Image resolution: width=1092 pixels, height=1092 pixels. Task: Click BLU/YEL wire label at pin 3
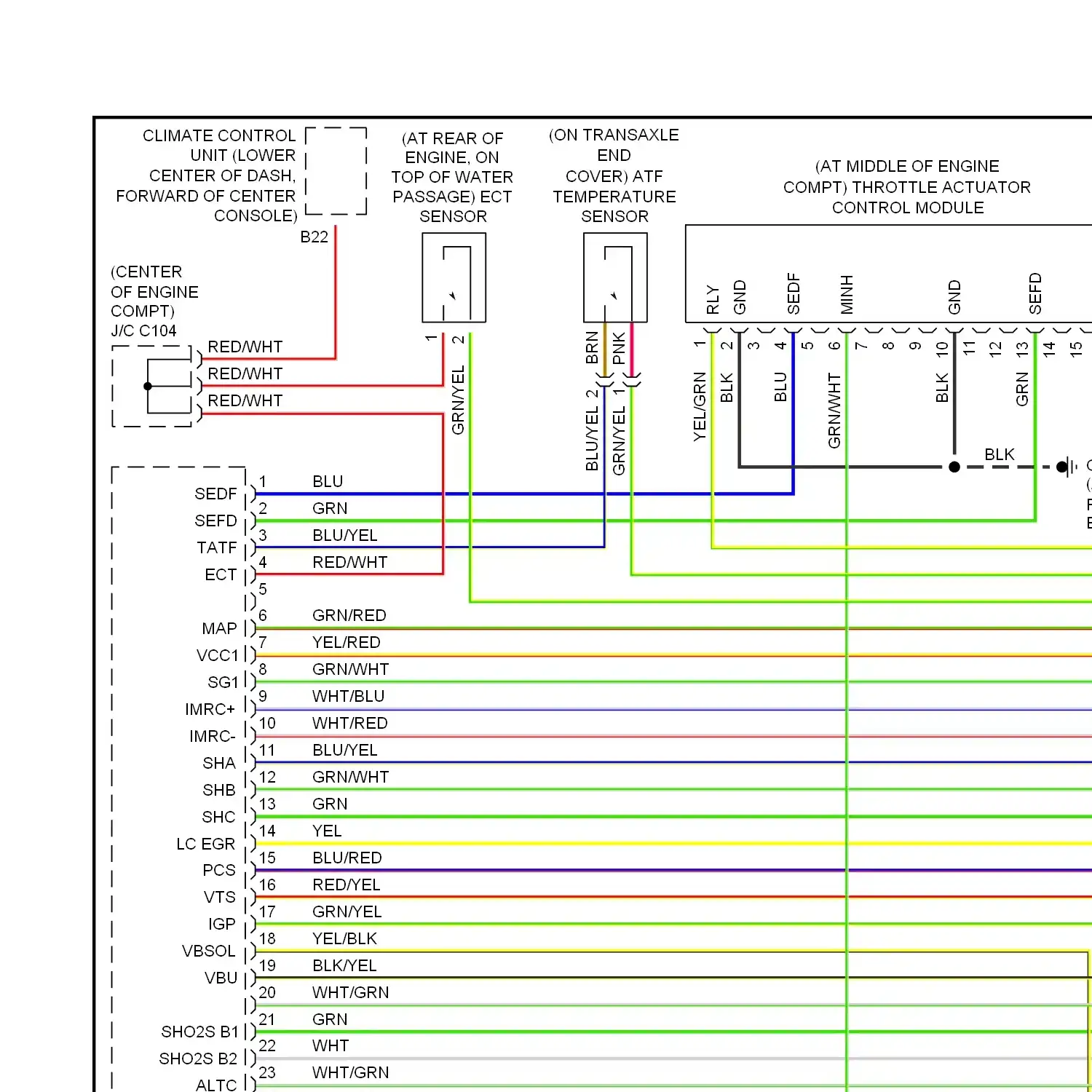click(345, 535)
